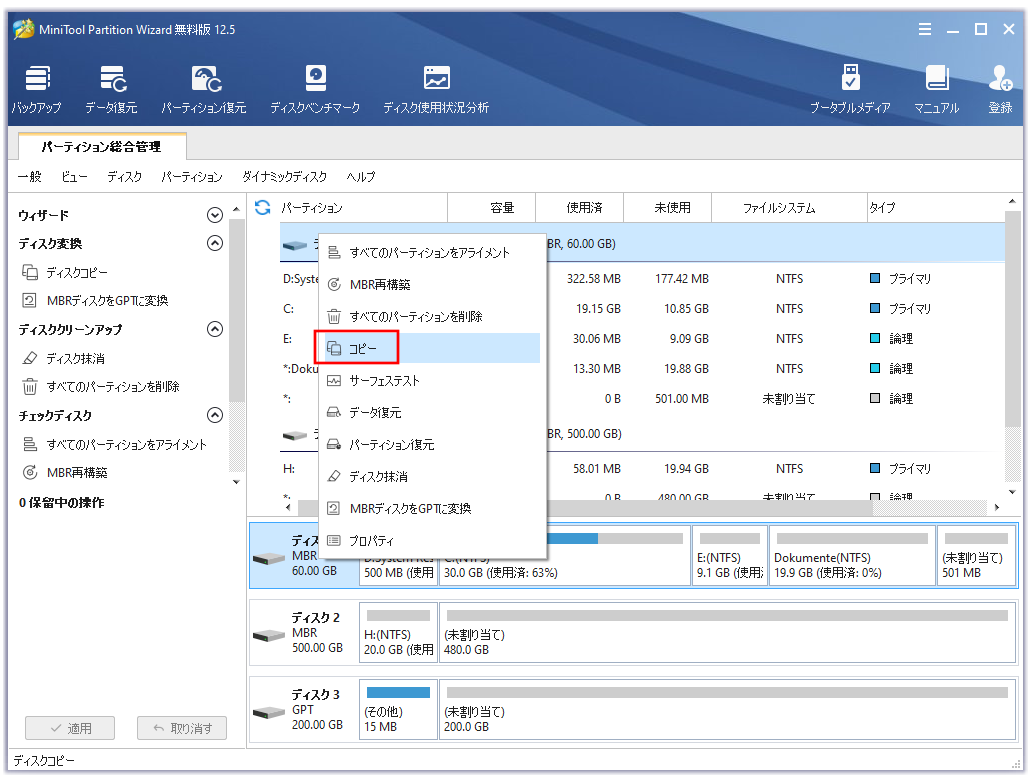
Task: Collapse the ディスク変換 section
Action: pyautogui.click(x=214, y=243)
